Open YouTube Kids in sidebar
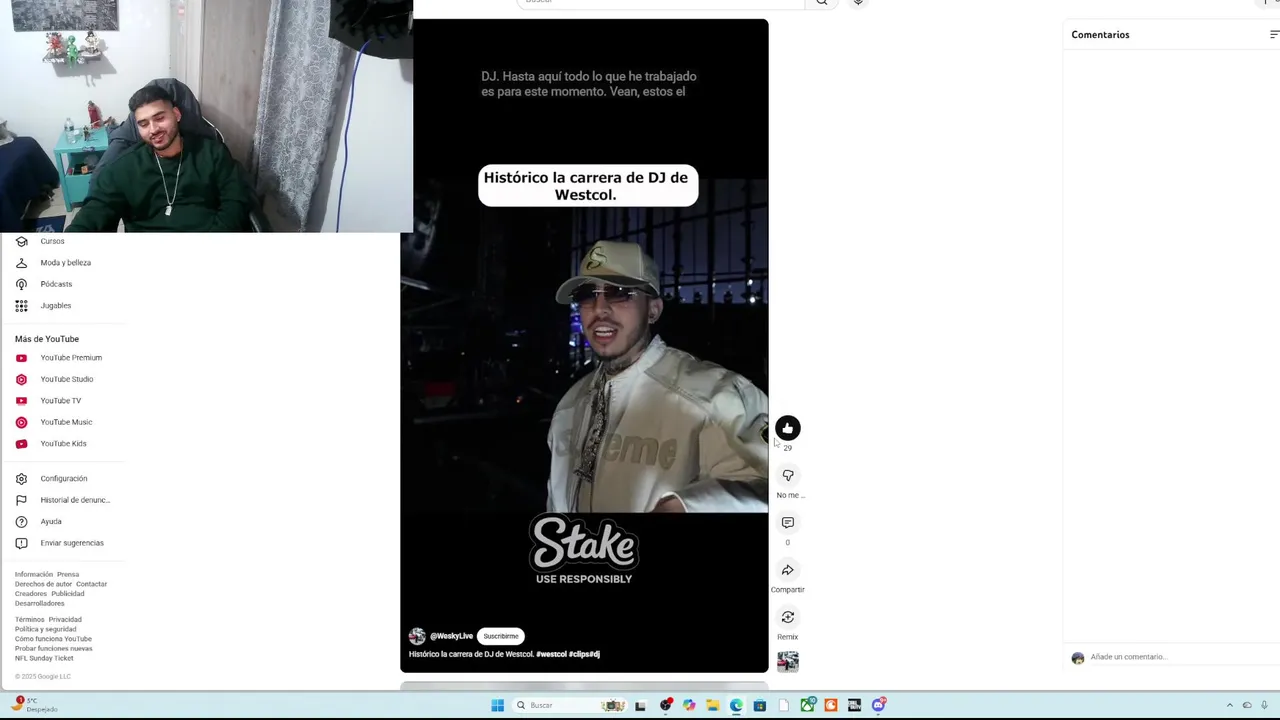1280x720 pixels. pyautogui.click(x=62, y=444)
